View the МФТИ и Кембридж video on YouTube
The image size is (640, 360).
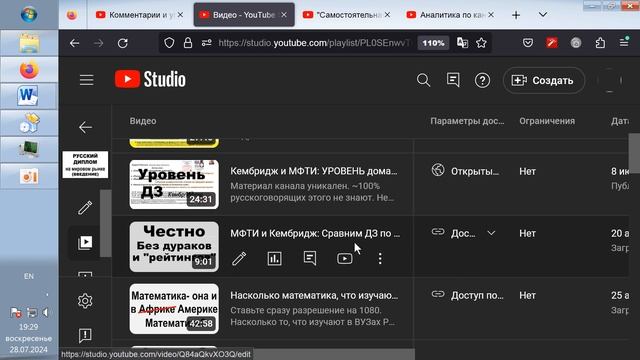click(345, 258)
